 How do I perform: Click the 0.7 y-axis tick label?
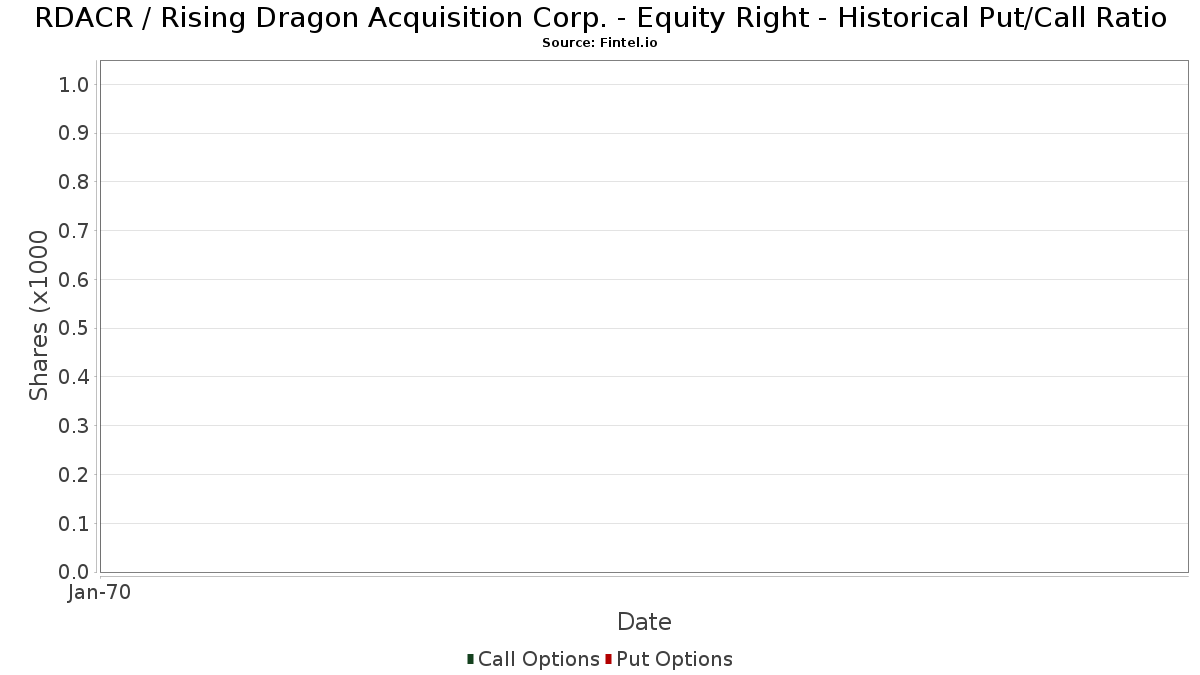click(75, 231)
